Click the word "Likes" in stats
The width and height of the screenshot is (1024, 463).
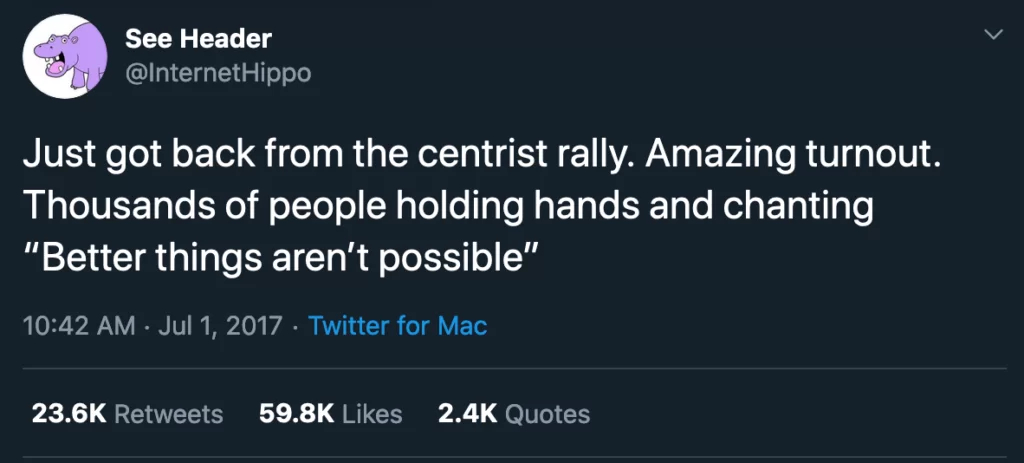click(372, 413)
